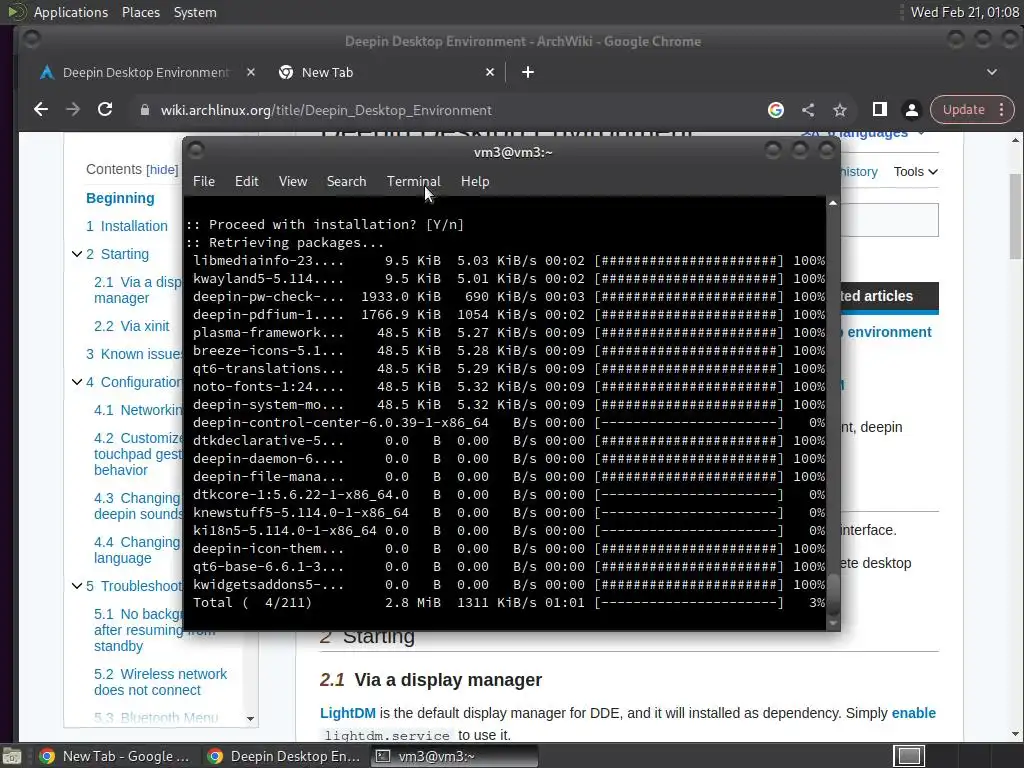Click the Total ( 4/211) progress line
This screenshot has width=1024, height=768.
tap(509, 602)
